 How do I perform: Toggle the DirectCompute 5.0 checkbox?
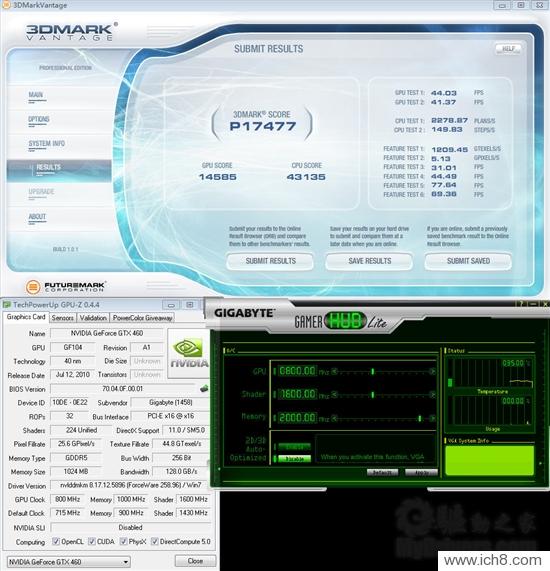click(x=155, y=542)
